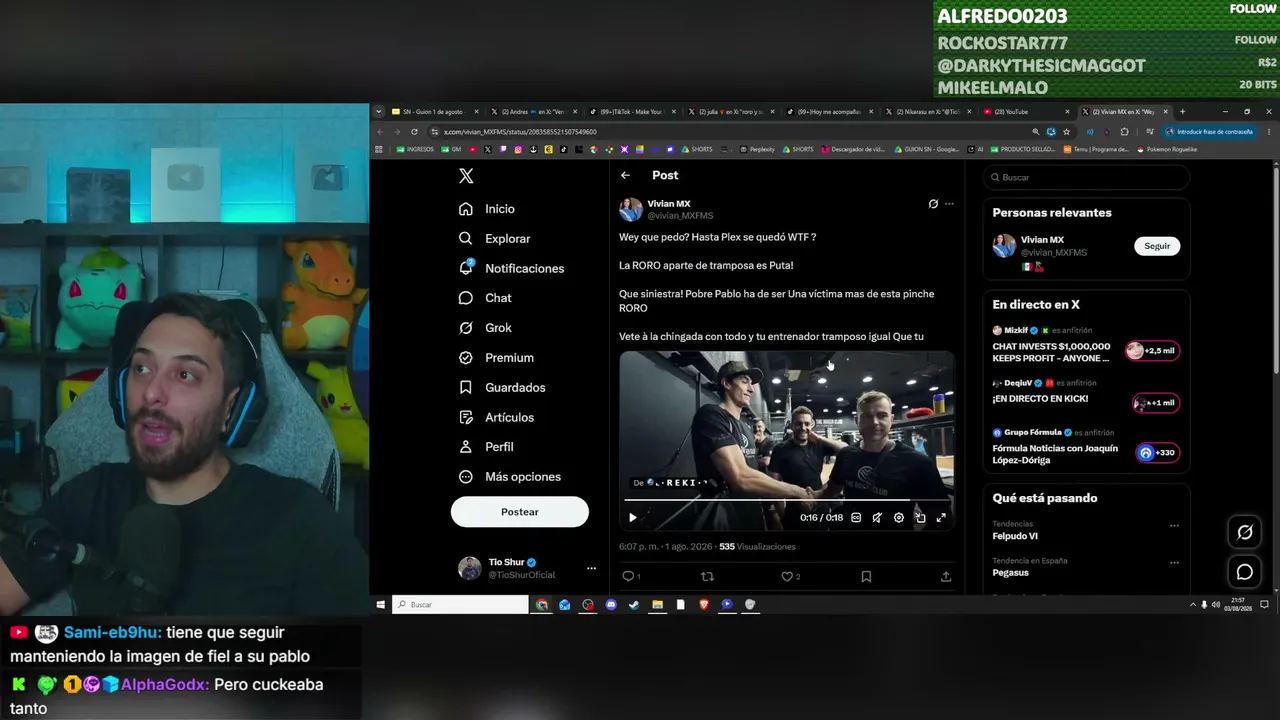Open Notificaciones in the X sidebar

tap(511, 268)
